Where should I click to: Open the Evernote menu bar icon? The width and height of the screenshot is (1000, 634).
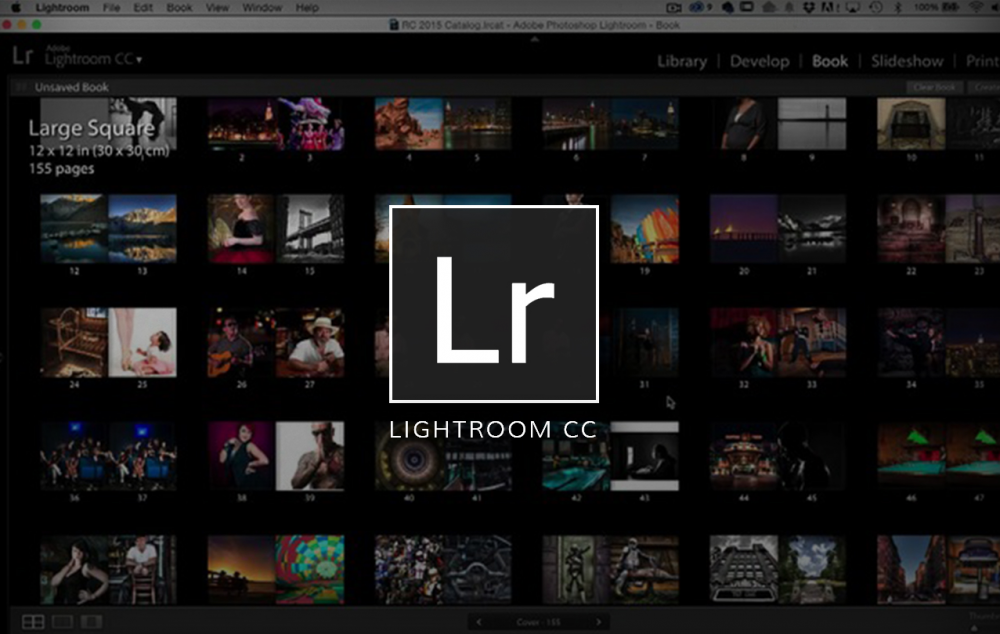tap(728, 8)
